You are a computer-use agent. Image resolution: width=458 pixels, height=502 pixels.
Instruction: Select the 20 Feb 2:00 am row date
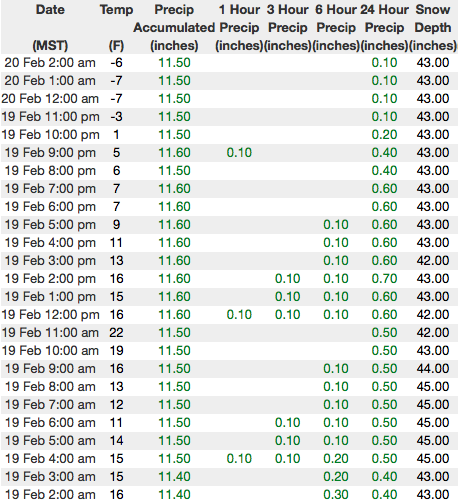(50, 63)
